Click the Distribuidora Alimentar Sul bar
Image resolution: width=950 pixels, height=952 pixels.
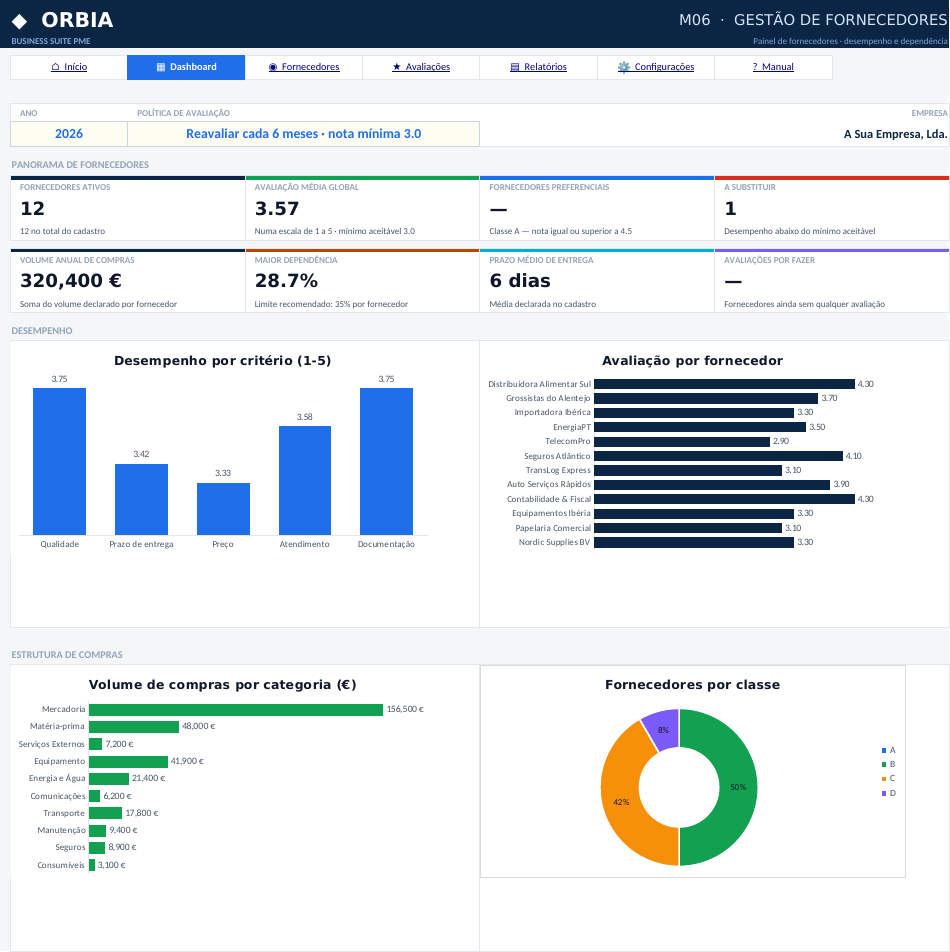point(724,384)
